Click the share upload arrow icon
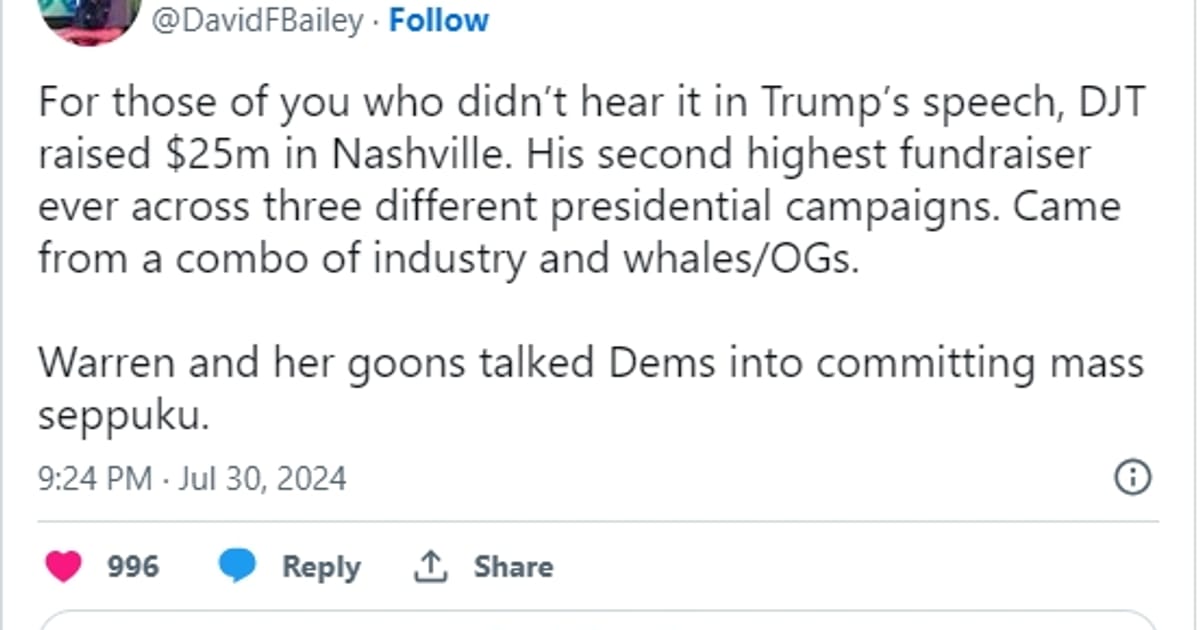 point(428,566)
